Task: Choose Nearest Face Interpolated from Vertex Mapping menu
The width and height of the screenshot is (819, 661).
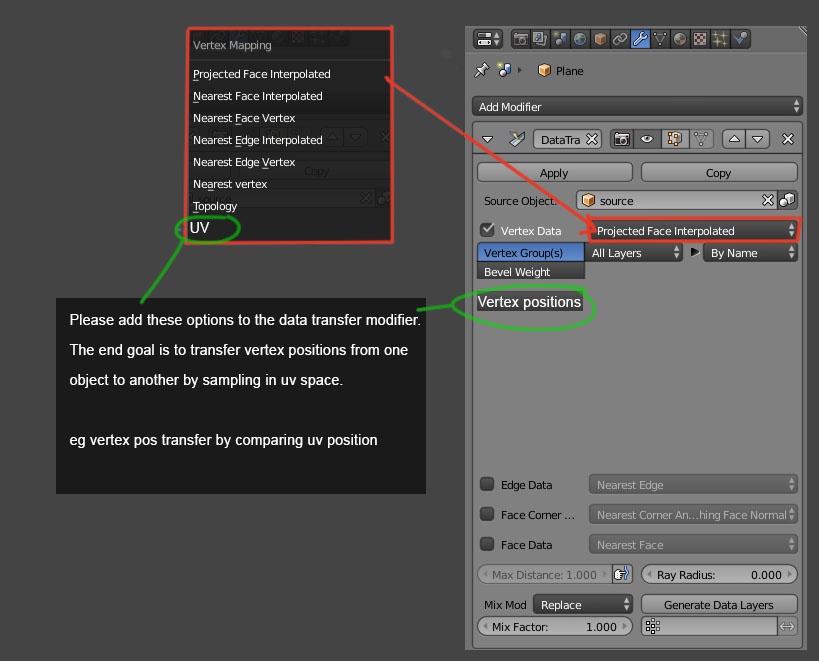Action: [258, 96]
